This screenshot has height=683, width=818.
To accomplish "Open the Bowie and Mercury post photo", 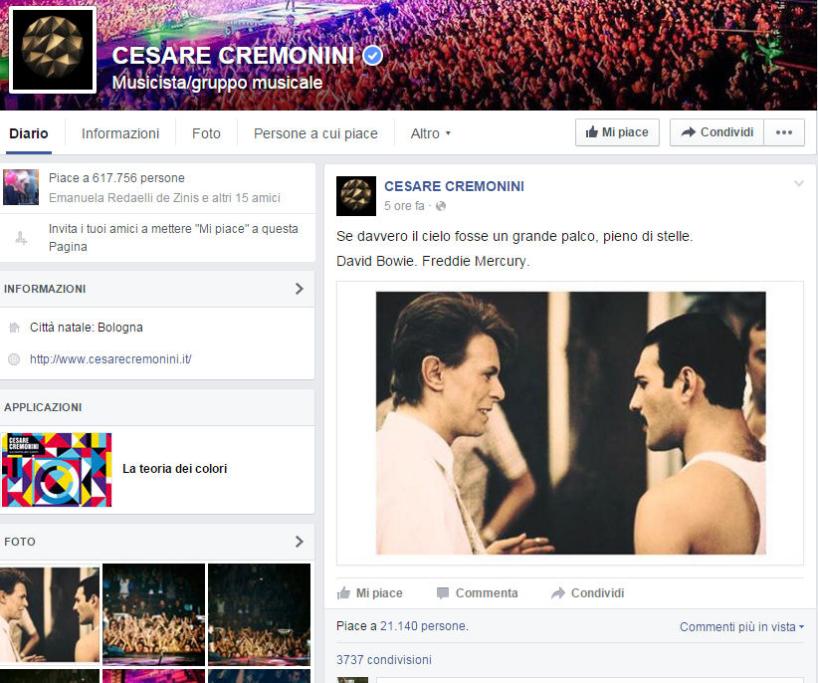I will click(x=571, y=423).
